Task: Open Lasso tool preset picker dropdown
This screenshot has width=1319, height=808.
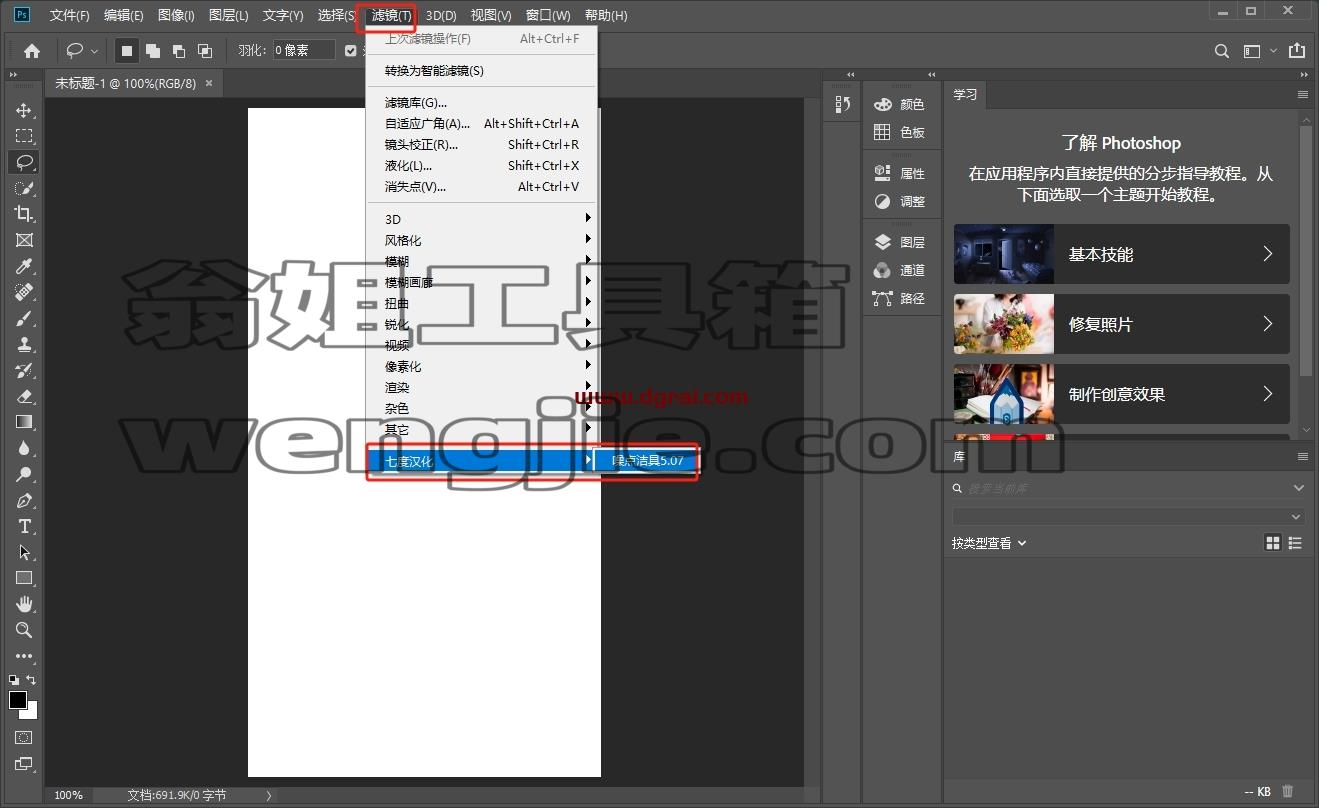Action: click(95, 51)
